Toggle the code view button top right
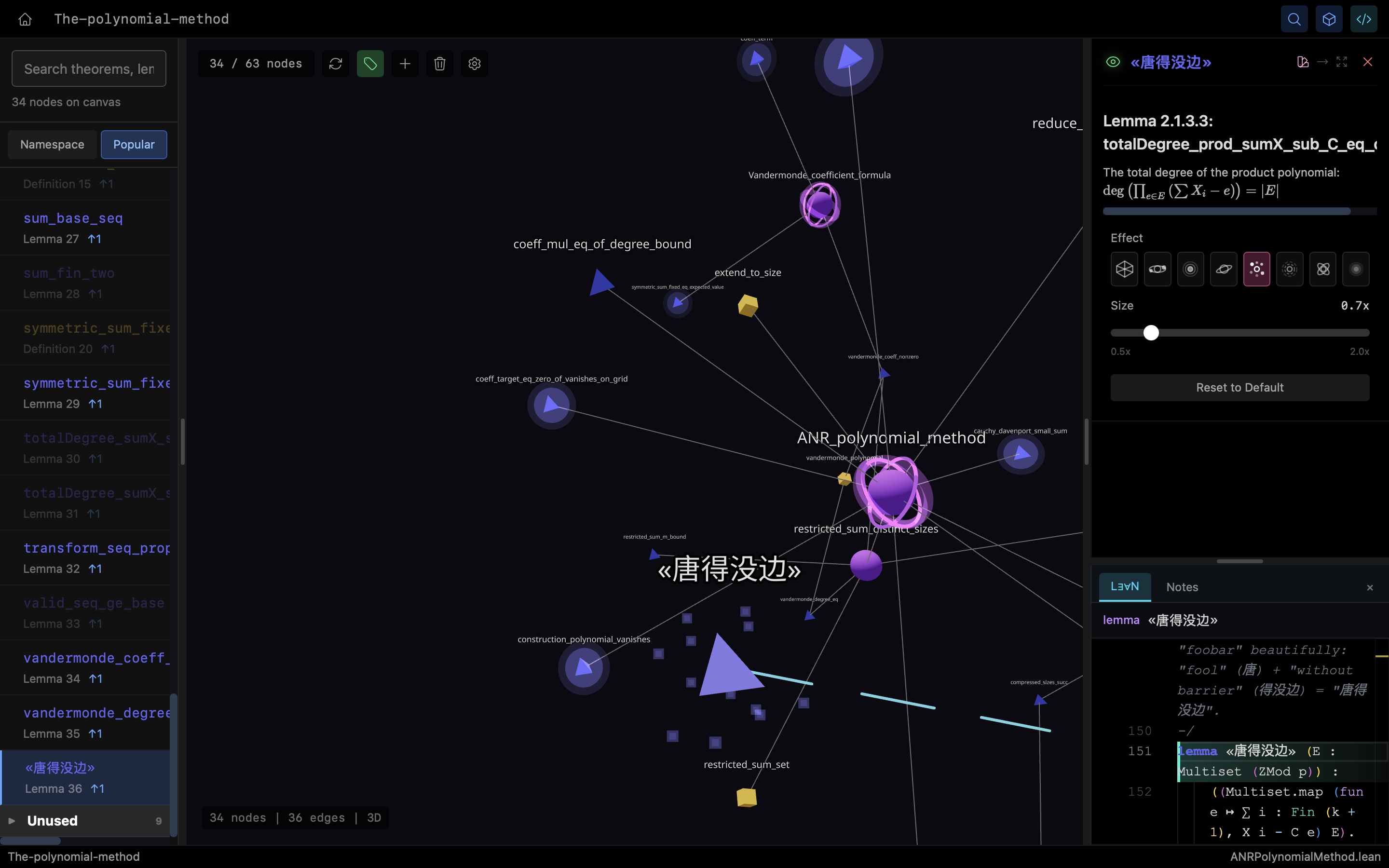 (x=1363, y=19)
